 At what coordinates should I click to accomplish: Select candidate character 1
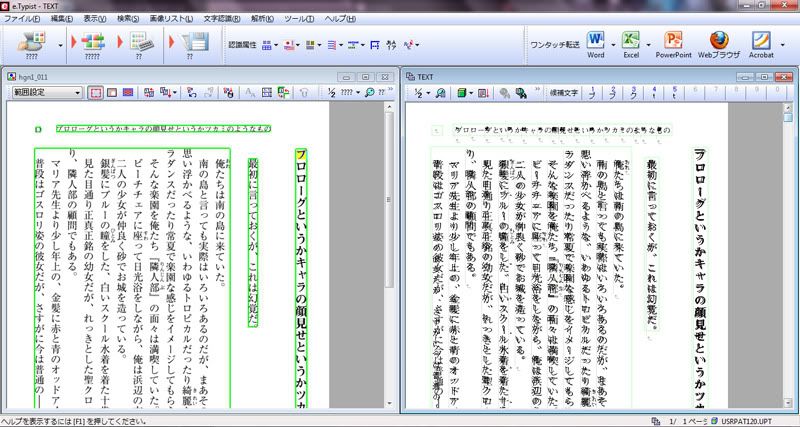(x=593, y=93)
